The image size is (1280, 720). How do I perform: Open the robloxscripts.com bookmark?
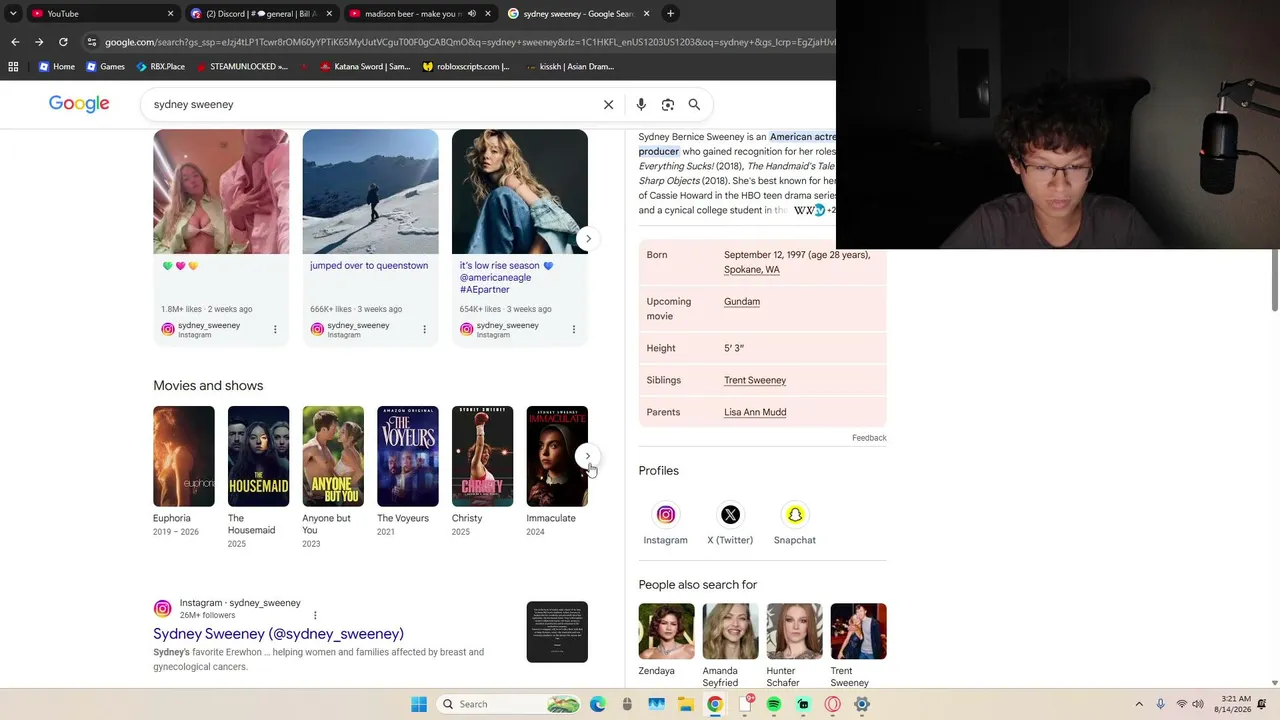466,67
